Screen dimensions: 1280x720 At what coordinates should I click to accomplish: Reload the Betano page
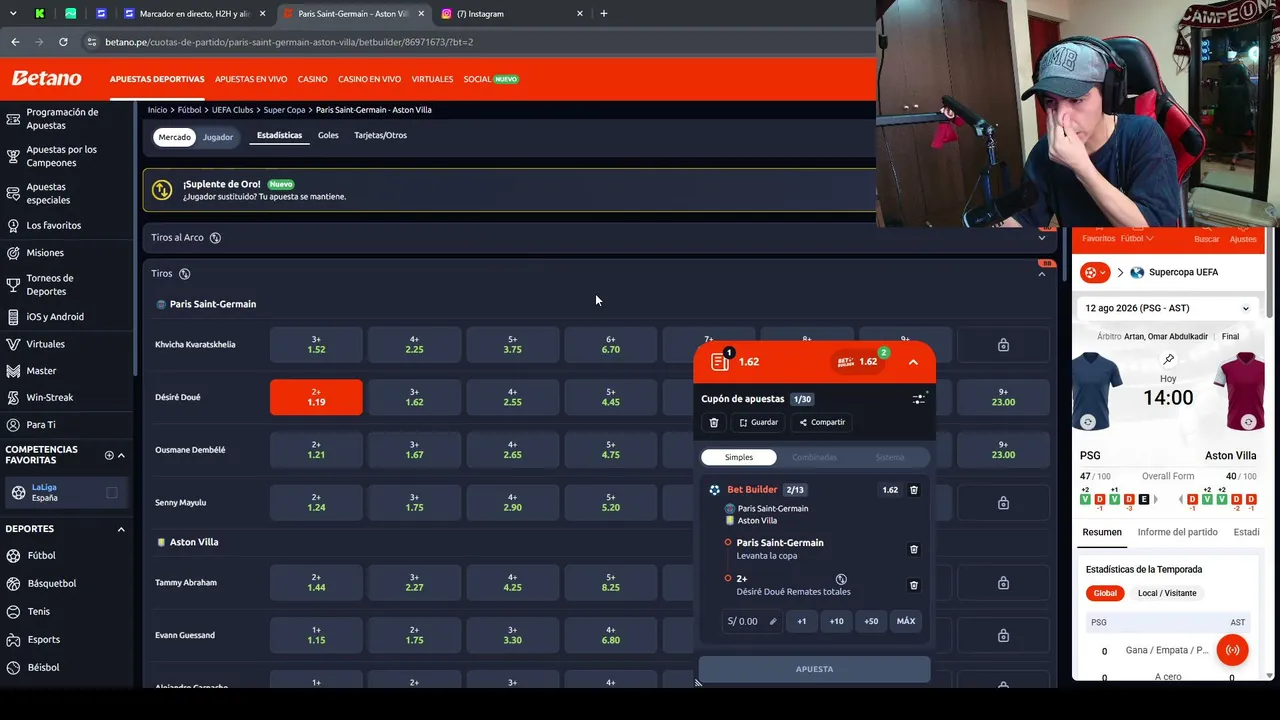click(x=63, y=42)
